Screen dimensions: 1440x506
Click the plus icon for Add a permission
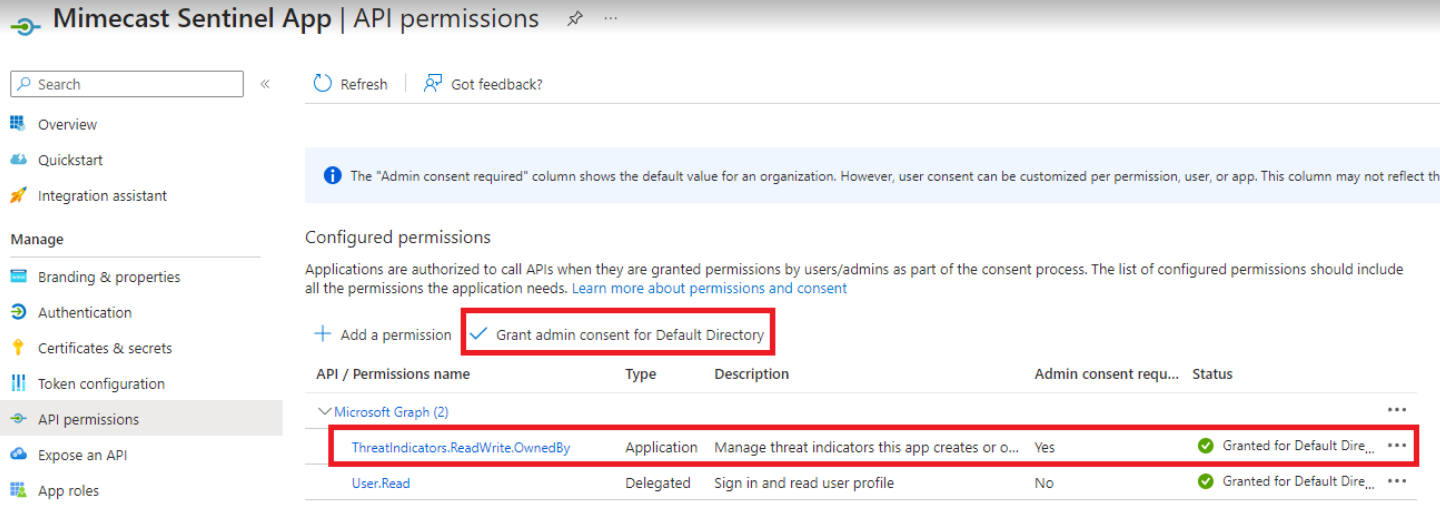click(x=323, y=335)
